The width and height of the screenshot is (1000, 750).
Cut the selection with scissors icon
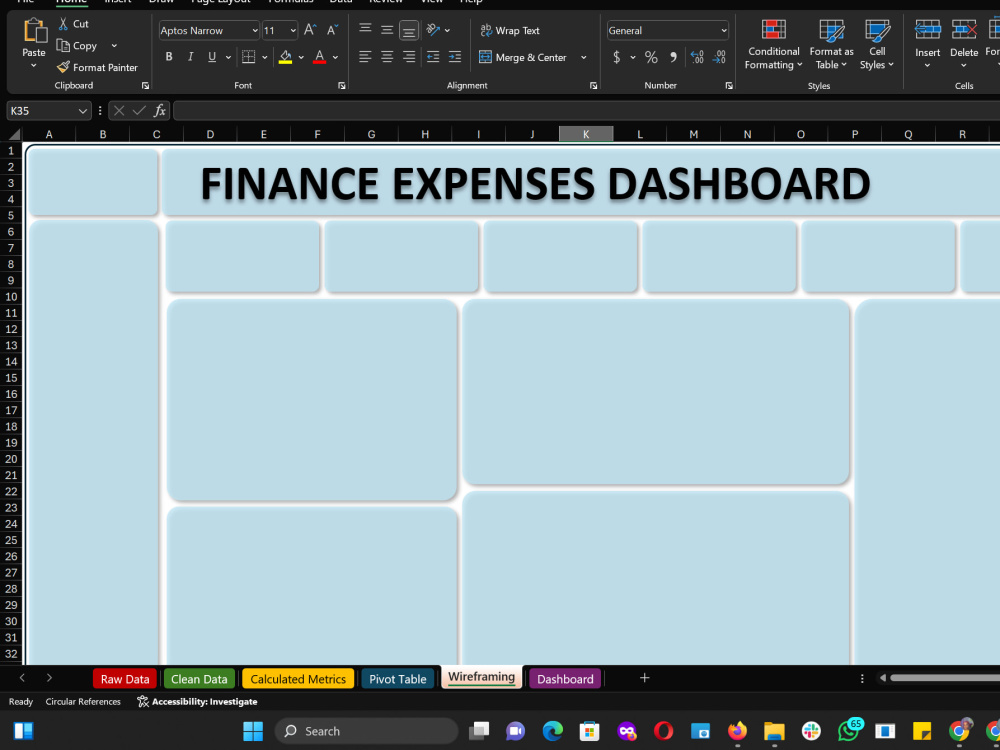(x=63, y=24)
